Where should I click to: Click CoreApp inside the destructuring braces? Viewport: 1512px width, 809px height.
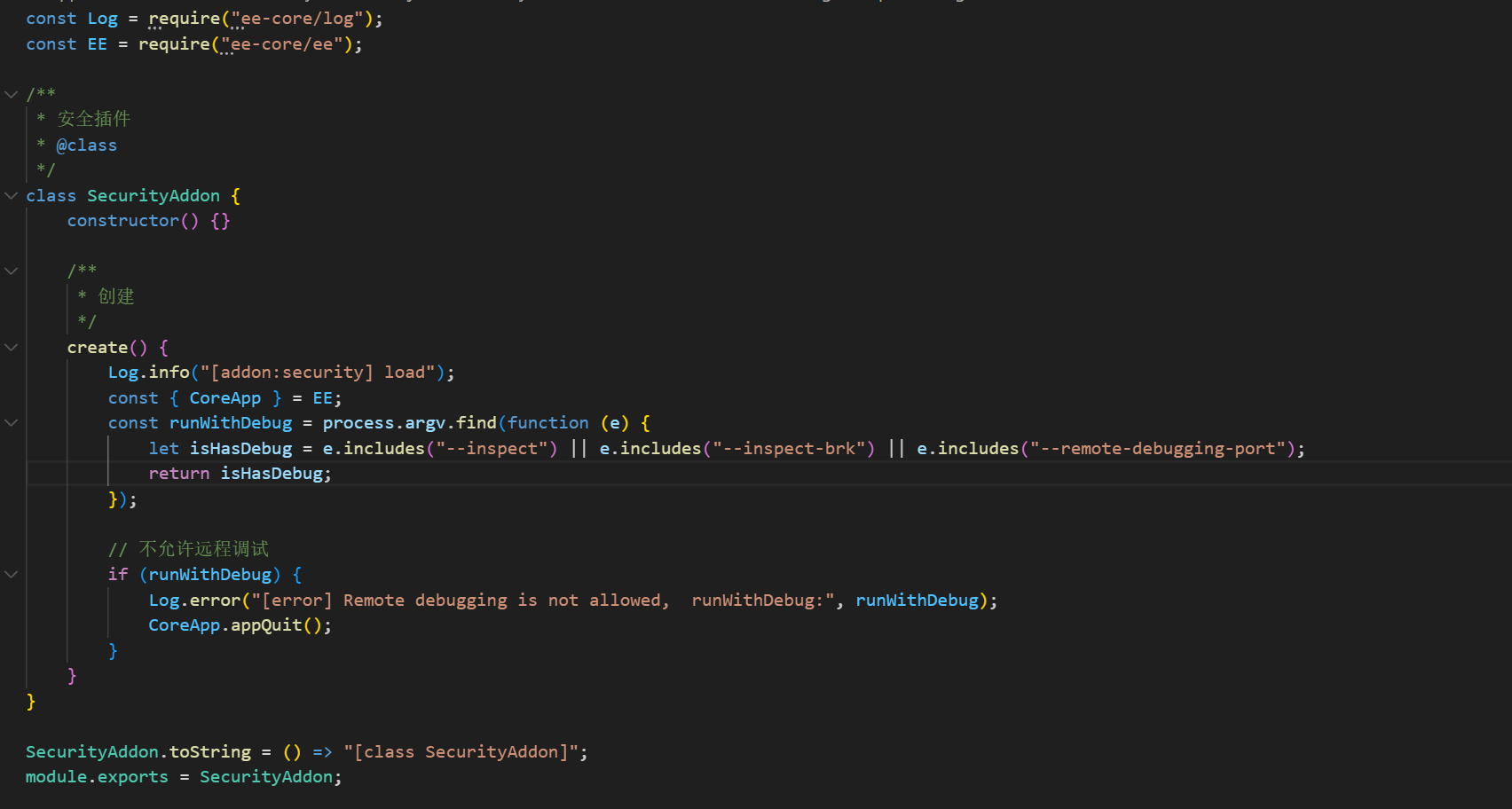(x=225, y=397)
